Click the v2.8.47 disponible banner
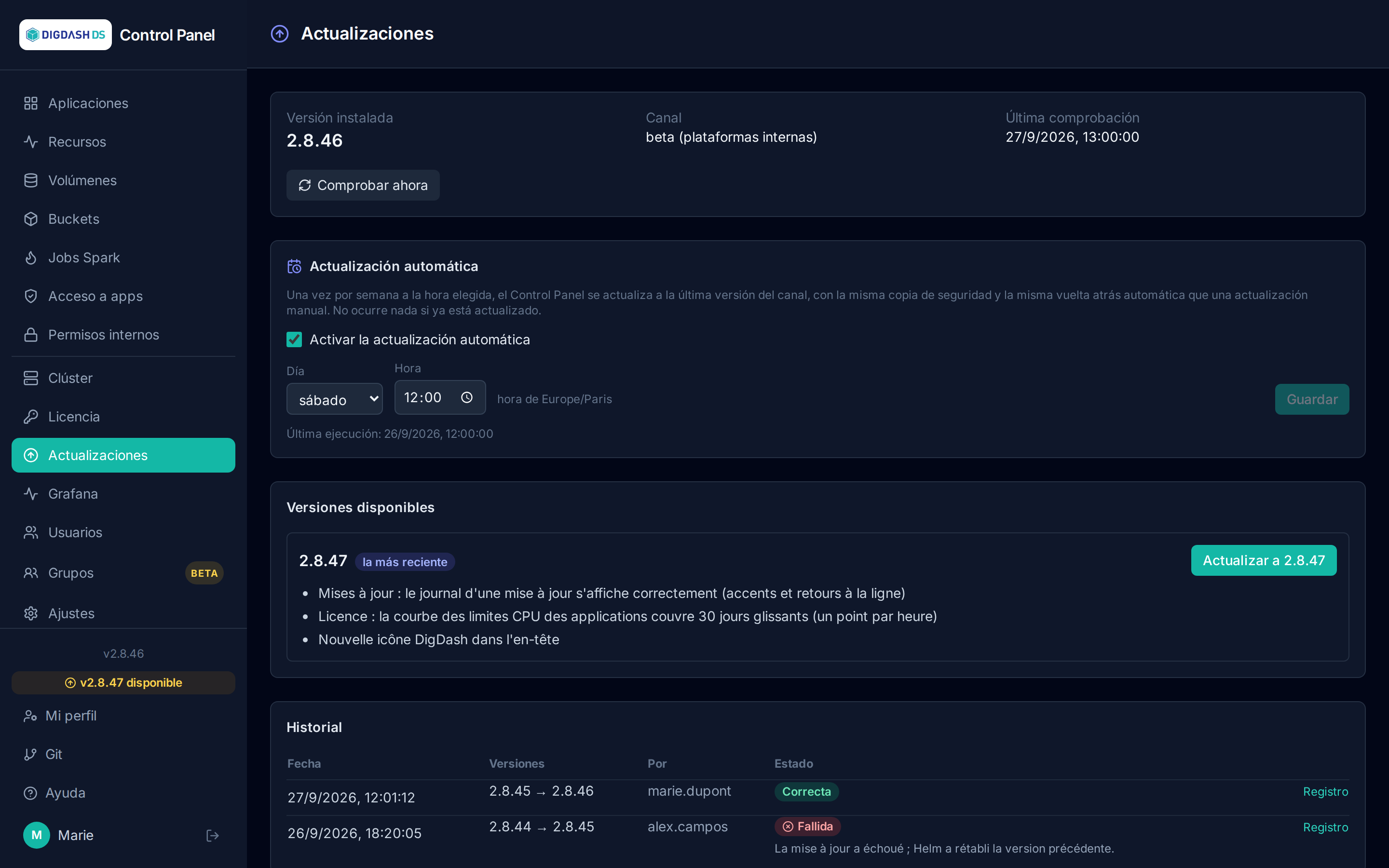1389x868 pixels. [123, 682]
